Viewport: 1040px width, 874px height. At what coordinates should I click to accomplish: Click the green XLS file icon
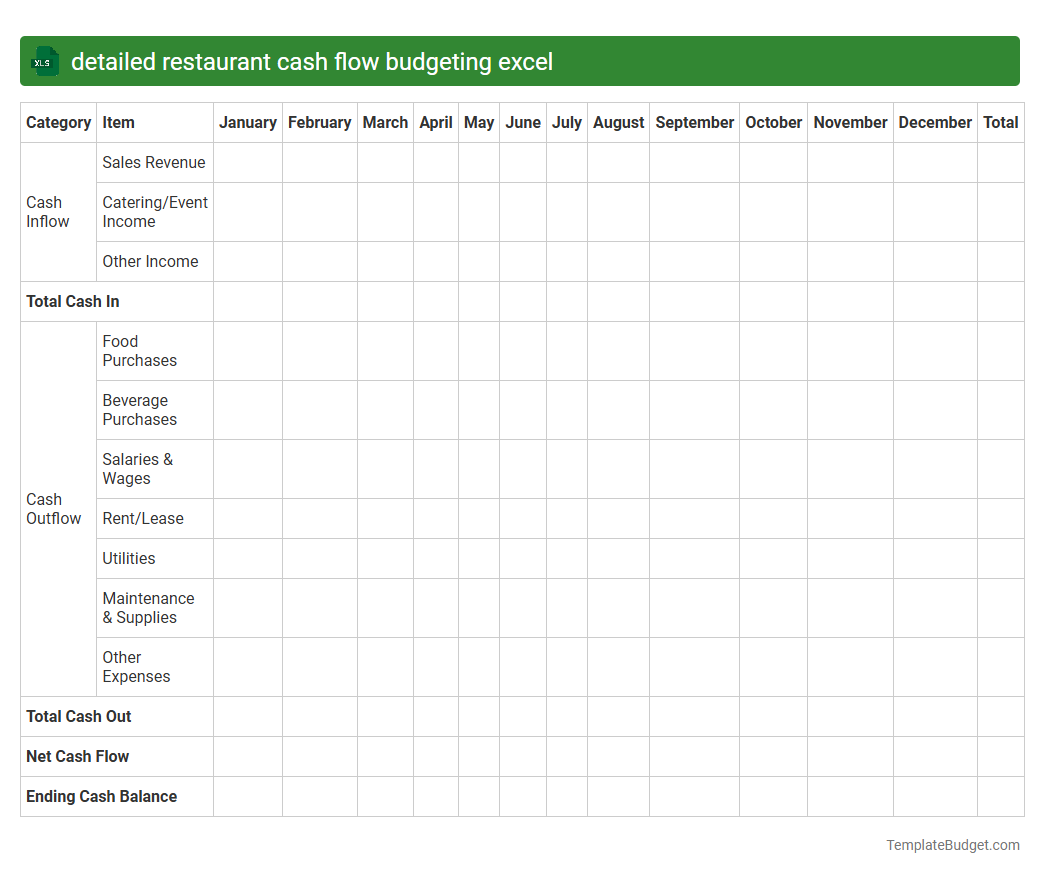pos(44,61)
